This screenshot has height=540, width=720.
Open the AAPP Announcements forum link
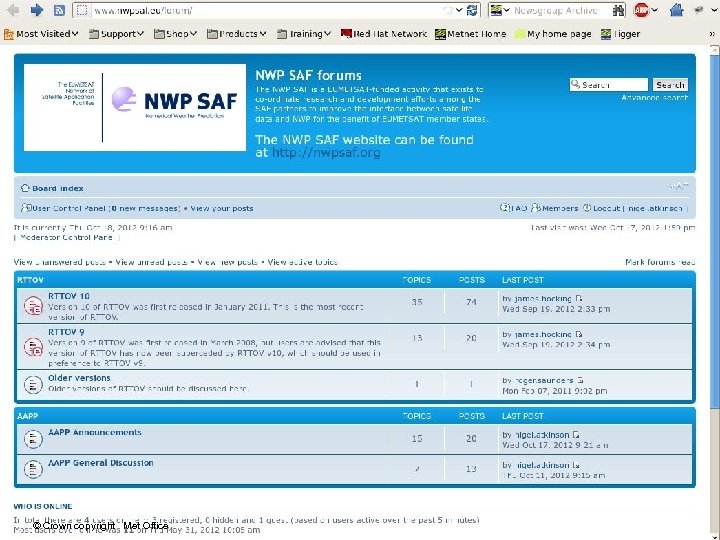[x=95, y=432]
